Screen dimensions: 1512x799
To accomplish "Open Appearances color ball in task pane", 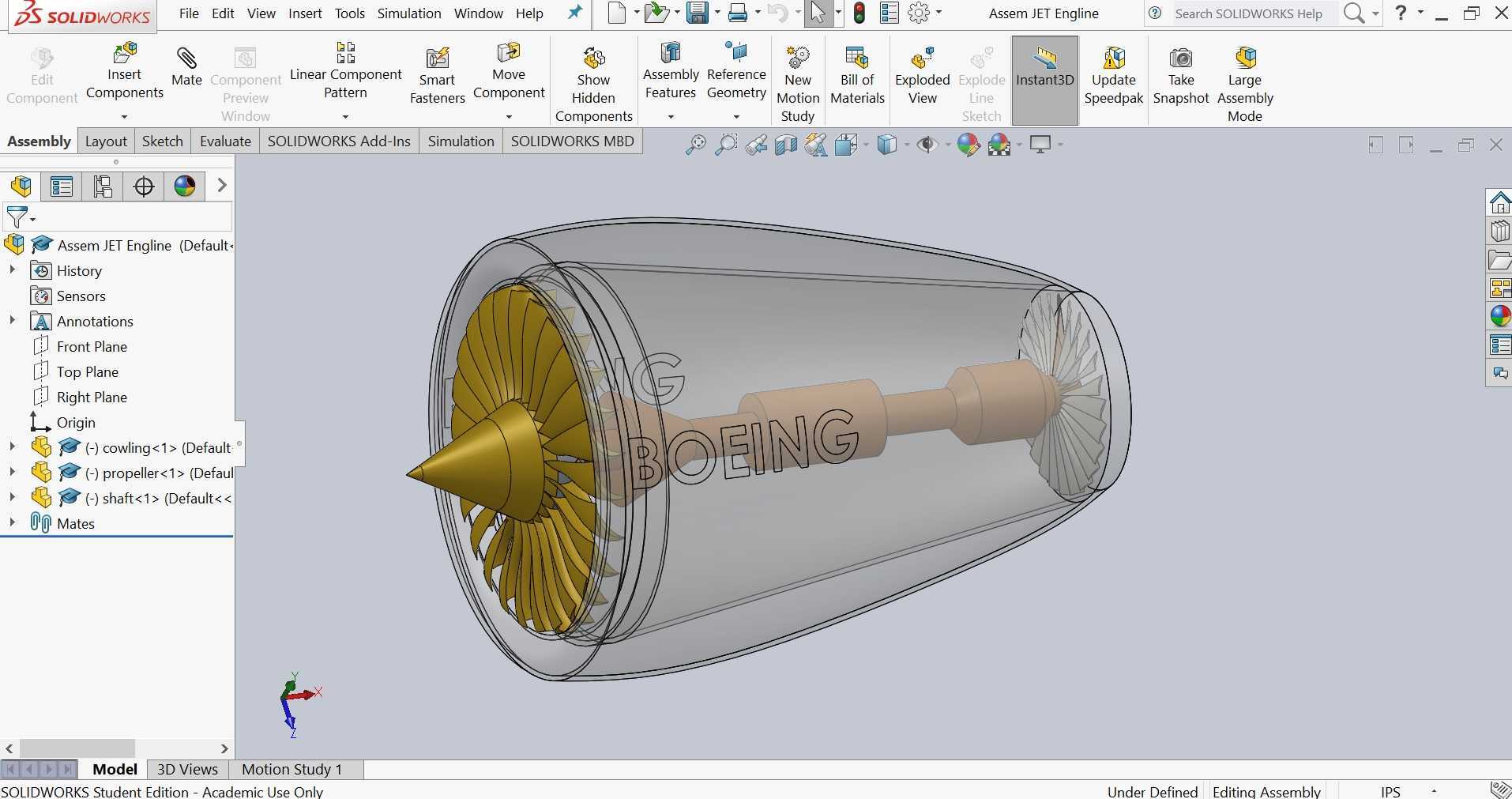I will (x=1499, y=316).
